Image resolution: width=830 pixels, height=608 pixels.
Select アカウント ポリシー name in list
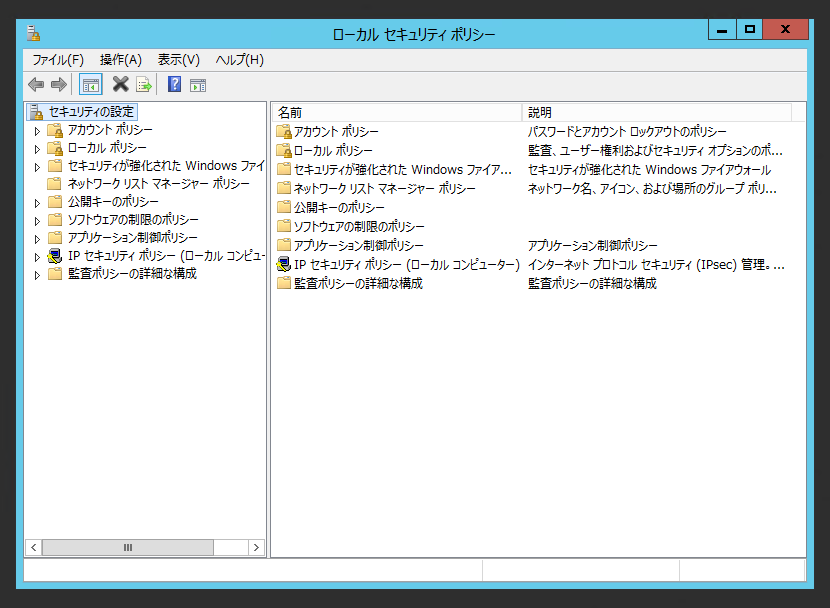point(336,131)
